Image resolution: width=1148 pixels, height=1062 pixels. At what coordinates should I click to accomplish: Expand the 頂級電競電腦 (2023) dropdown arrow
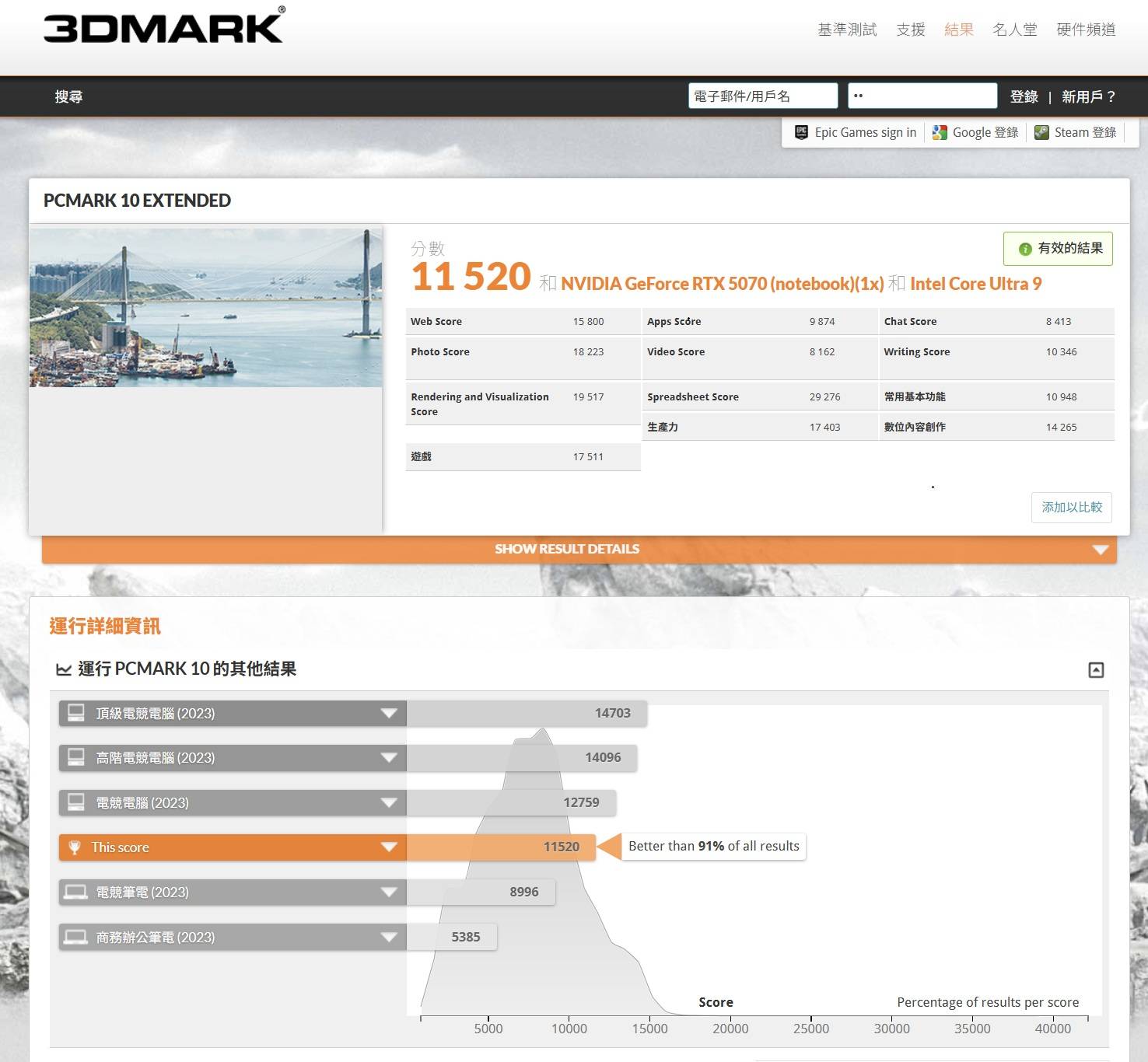[x=389, y=714]
